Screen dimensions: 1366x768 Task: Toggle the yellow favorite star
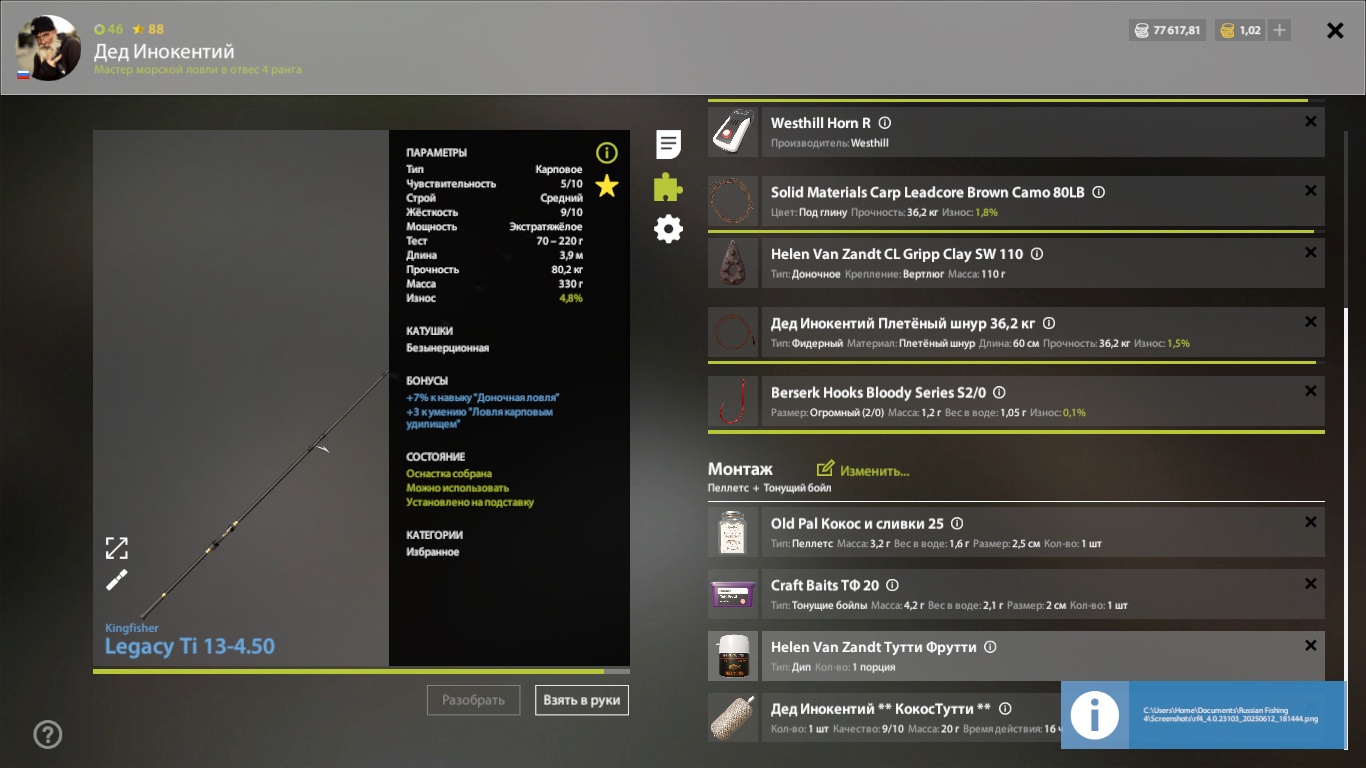click(607, 186)
